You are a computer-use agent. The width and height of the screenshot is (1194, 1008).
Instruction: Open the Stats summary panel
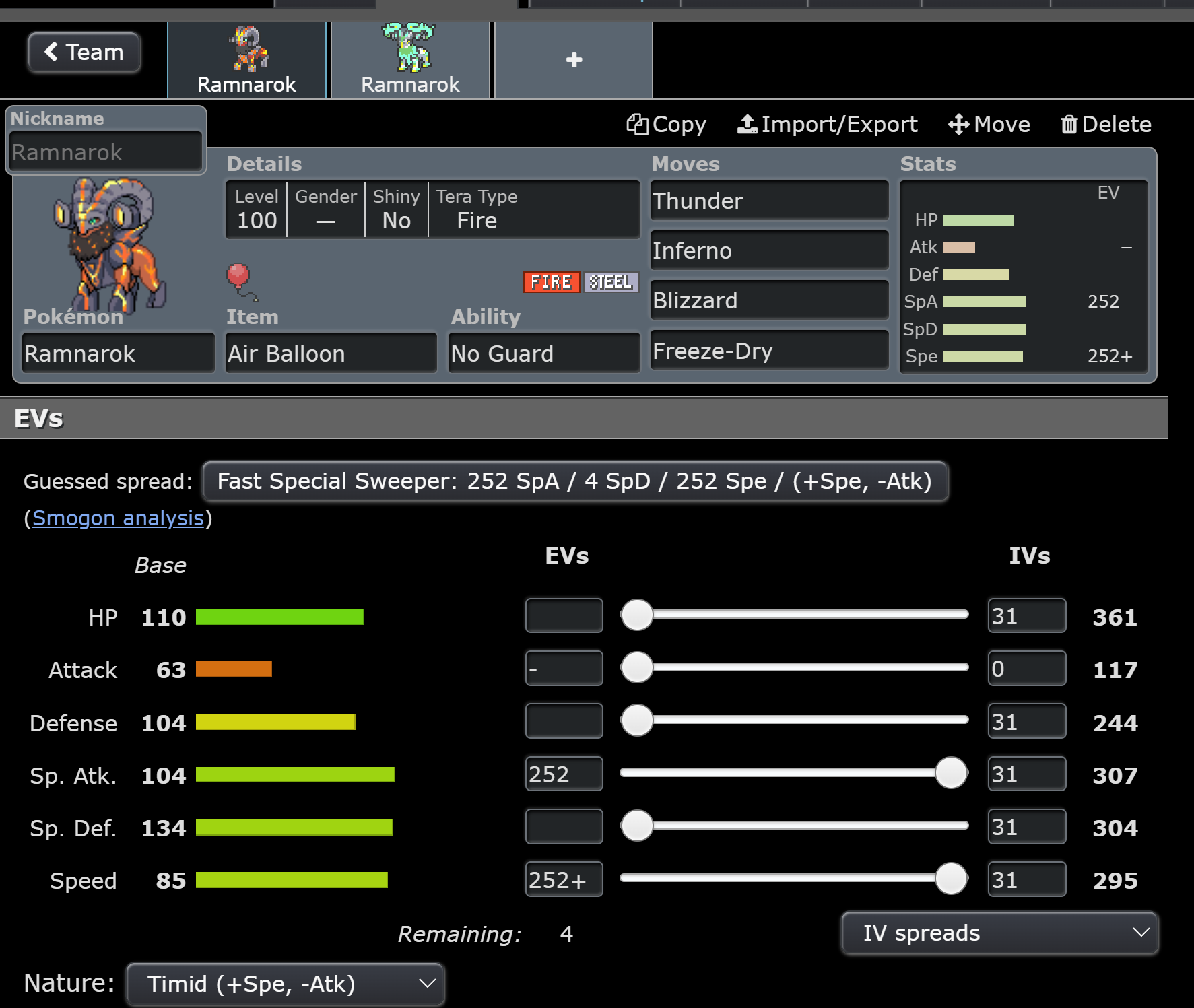coord(1024,276)
